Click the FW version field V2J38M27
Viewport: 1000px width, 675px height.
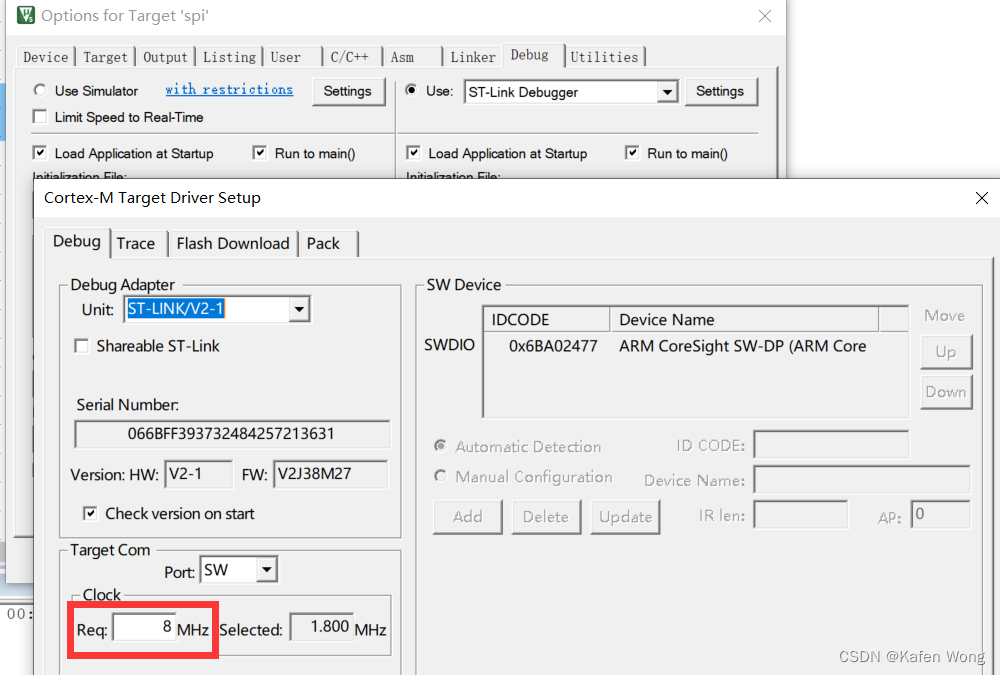[x=330, y=474]
